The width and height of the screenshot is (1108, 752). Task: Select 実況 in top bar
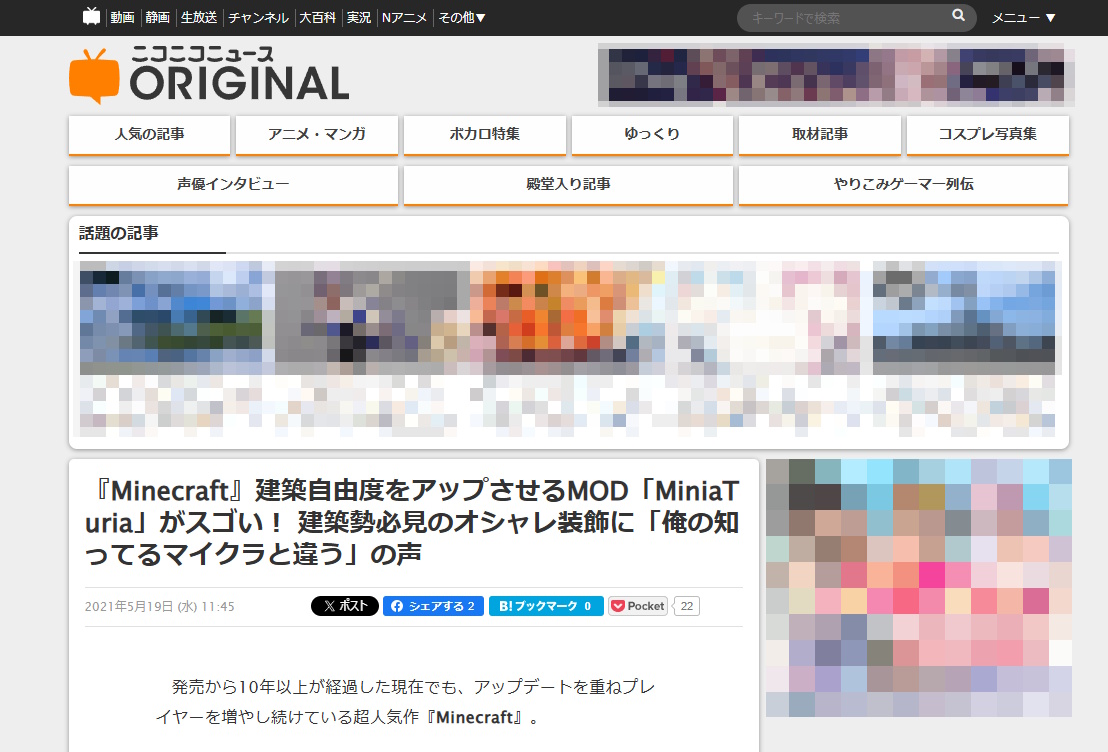click(359, 18)
